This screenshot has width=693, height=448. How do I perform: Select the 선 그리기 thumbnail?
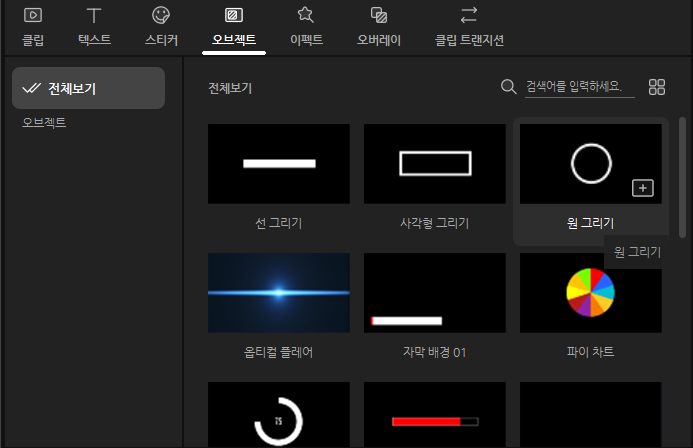(x=279, y=163)
